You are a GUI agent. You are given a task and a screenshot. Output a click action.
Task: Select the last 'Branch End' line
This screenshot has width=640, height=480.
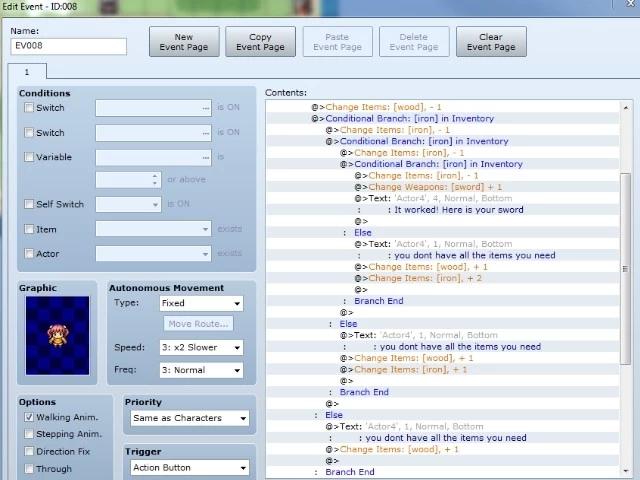pyautogui.click(x=350, y=472)
